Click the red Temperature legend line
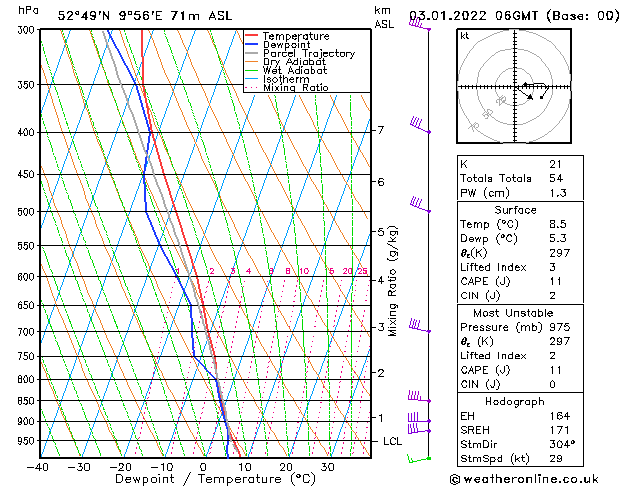The width and height of the screenshot is (629, 486). (251, 36)
